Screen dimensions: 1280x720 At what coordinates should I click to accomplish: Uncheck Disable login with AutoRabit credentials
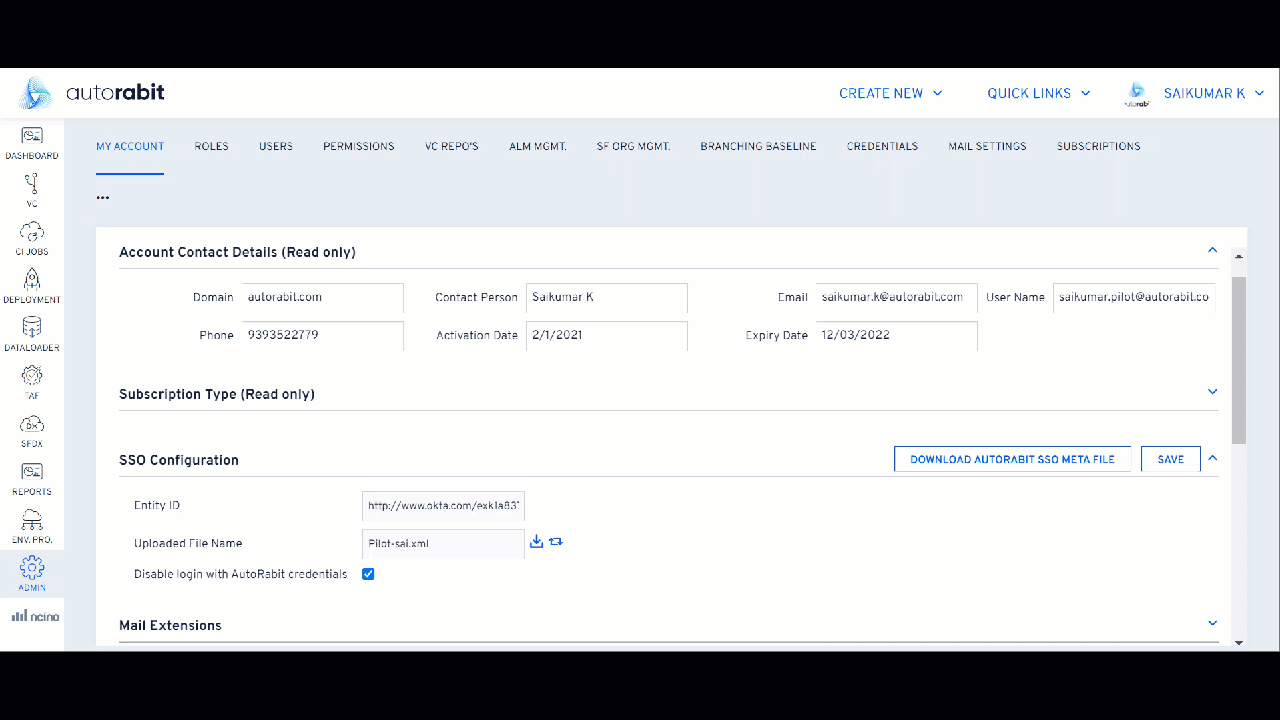tap(368, 573)
